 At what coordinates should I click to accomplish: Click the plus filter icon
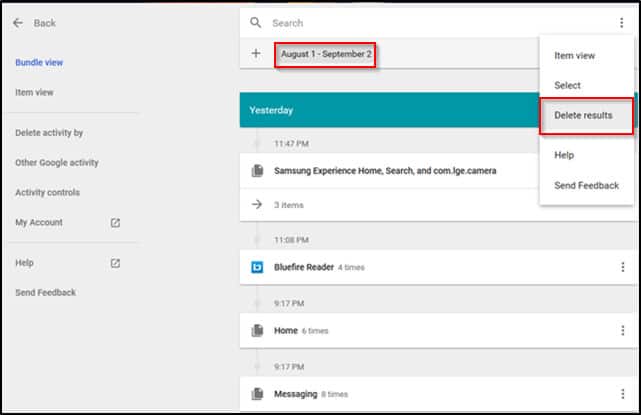256,53
